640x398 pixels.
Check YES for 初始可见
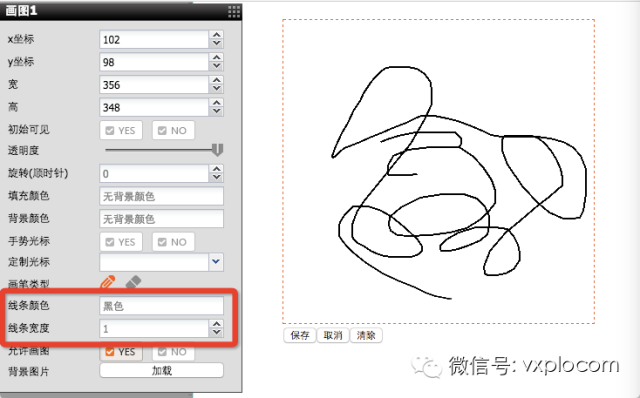pos(121,130)
